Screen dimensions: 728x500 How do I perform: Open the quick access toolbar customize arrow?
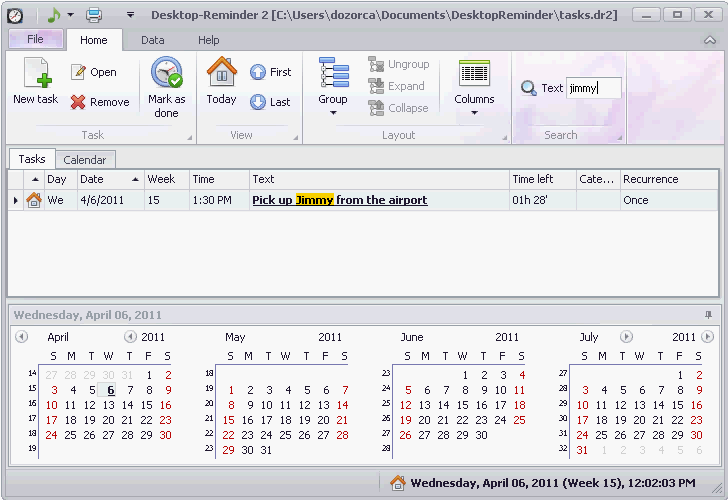point(130,15)
